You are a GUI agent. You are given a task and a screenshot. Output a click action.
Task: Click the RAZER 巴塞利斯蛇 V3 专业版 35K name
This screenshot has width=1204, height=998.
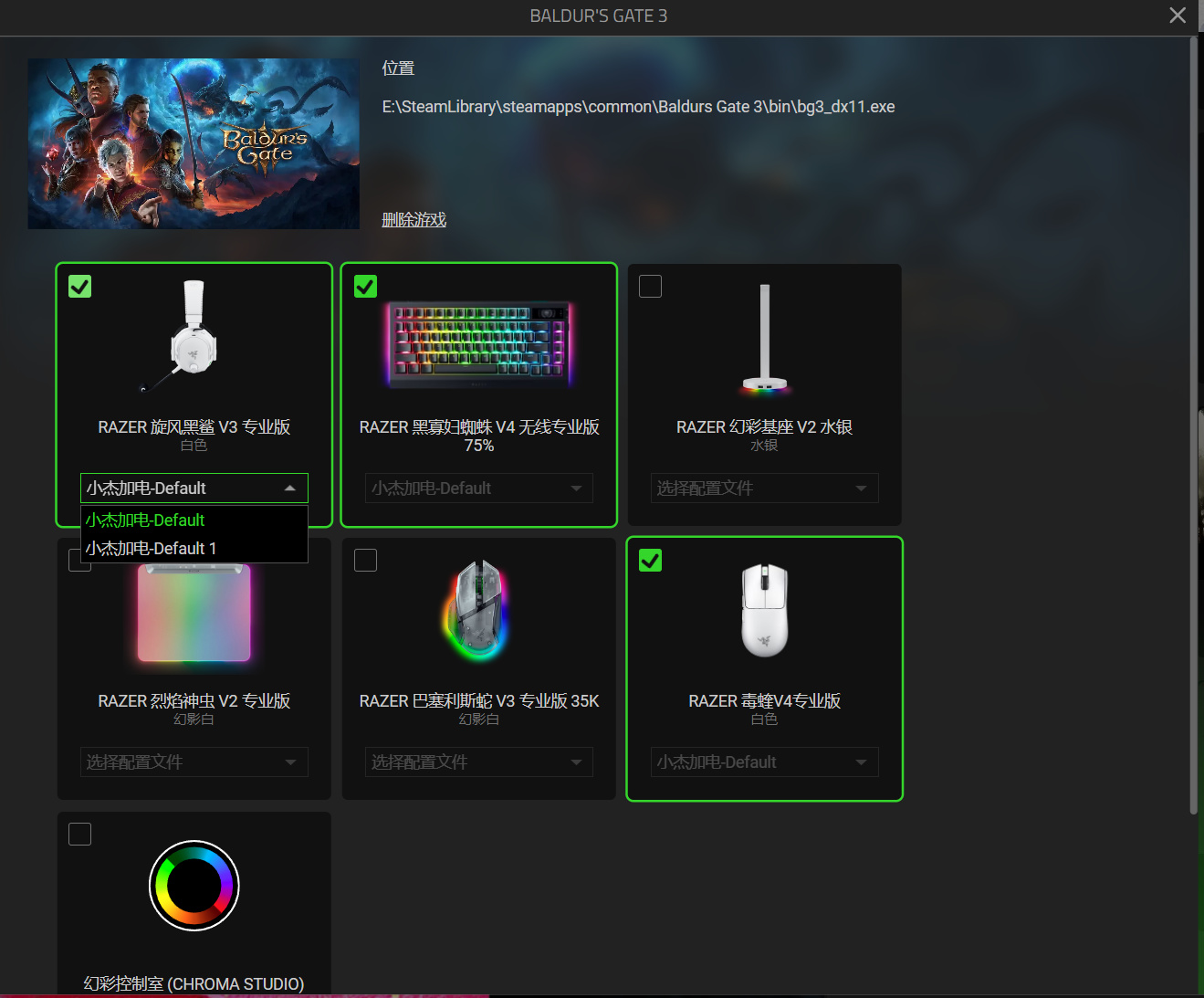[x=479, y=701]
